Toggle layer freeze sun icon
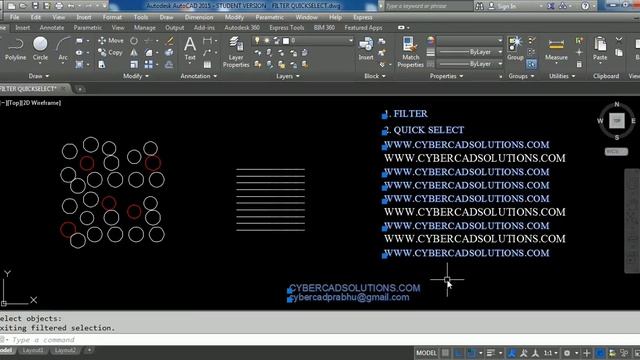 point(267,40)
